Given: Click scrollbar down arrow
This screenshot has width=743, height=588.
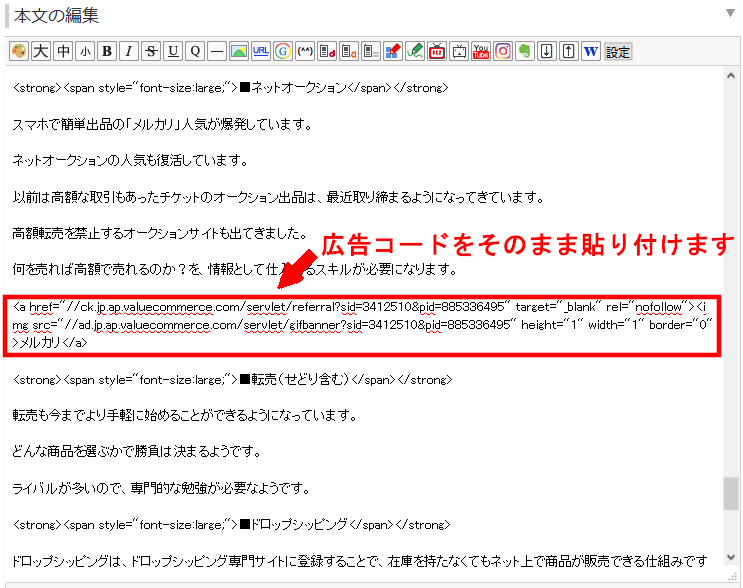Looking at the screenshot, I should pos(731,557).
